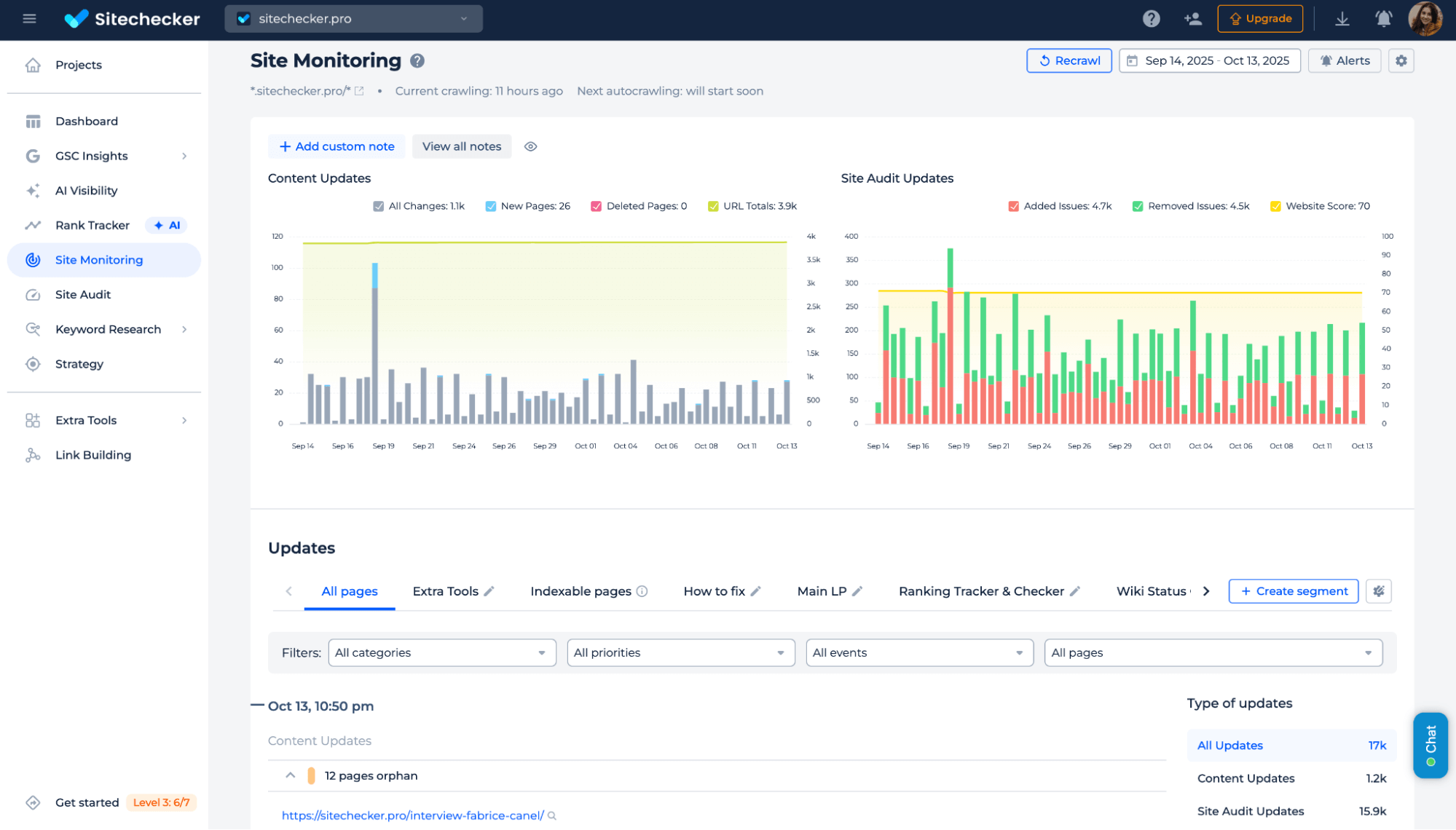1456x830 pixels.
Task: Click the add user icon in top bar
Action: (1192, 19)
